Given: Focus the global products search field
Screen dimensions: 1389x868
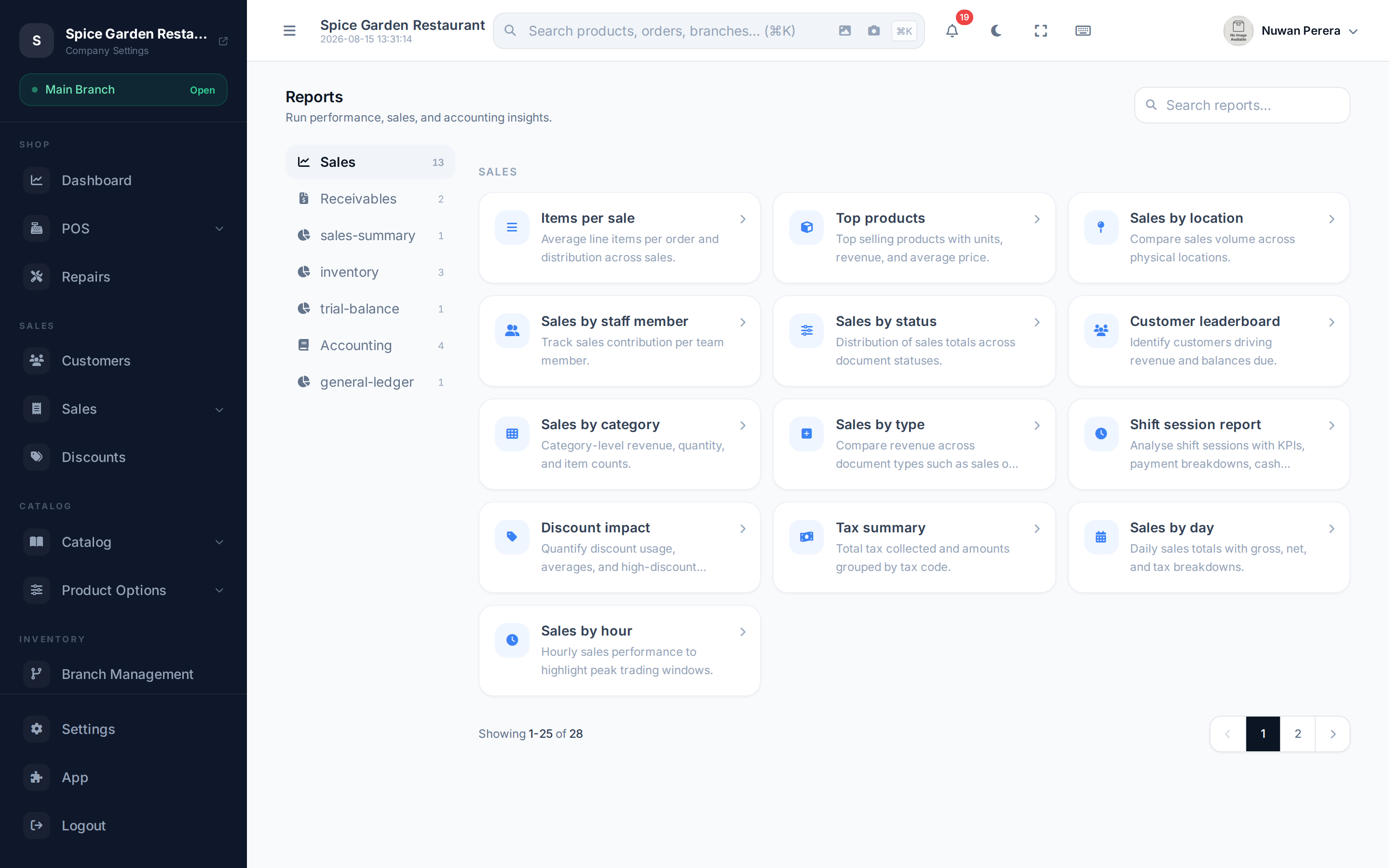Looking at the screenshot, I should click(x=708, y=31).
